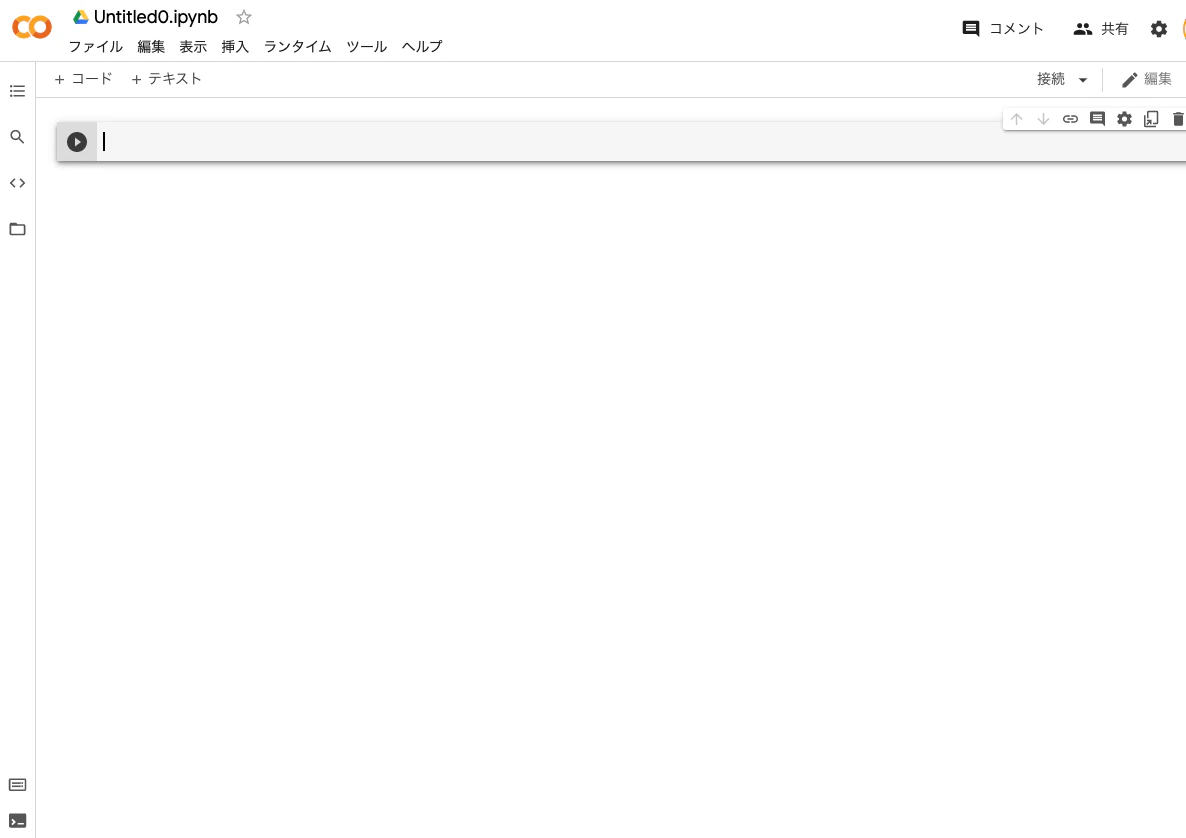
Task: Open the notebook settings gear in the header
Action: pyautogui.click(x=1159, y=29)
